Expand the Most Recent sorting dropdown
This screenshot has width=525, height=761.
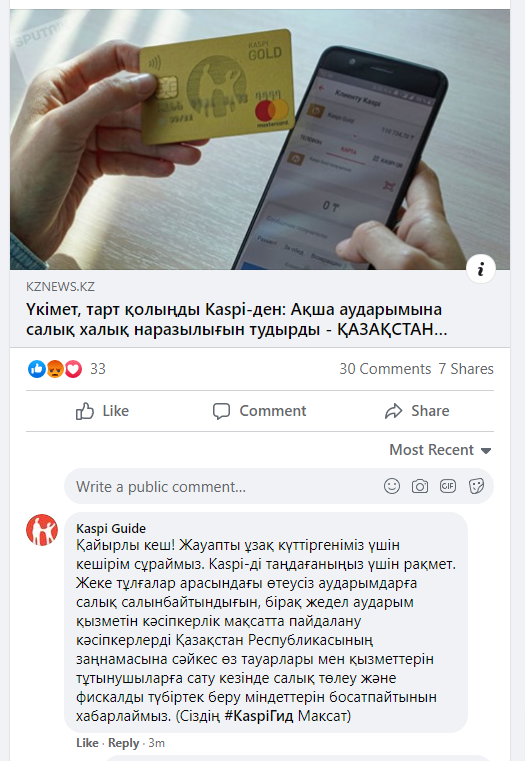(x=441, y=450)
